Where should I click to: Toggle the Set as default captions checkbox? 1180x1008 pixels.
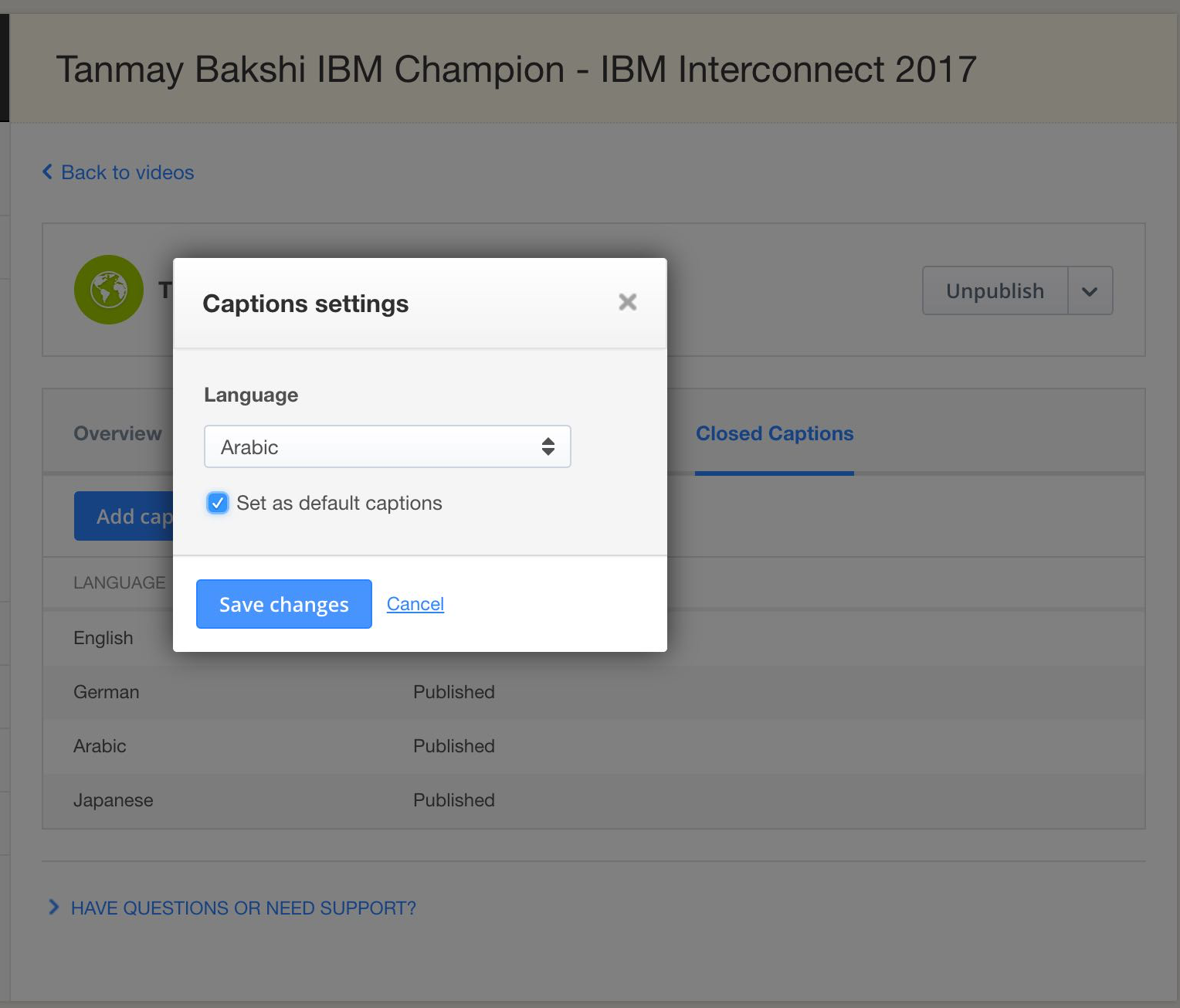coord(218,503)
